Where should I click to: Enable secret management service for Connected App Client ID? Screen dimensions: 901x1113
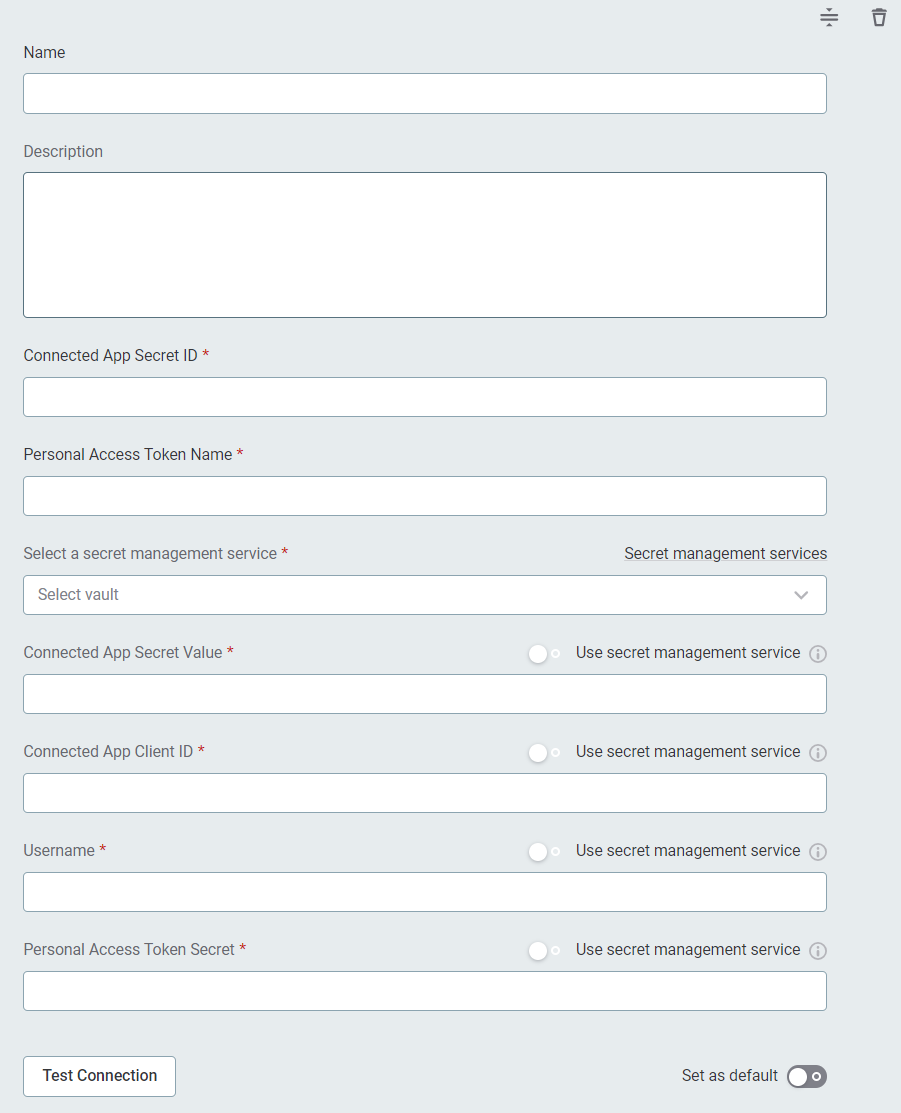(544, 752)
